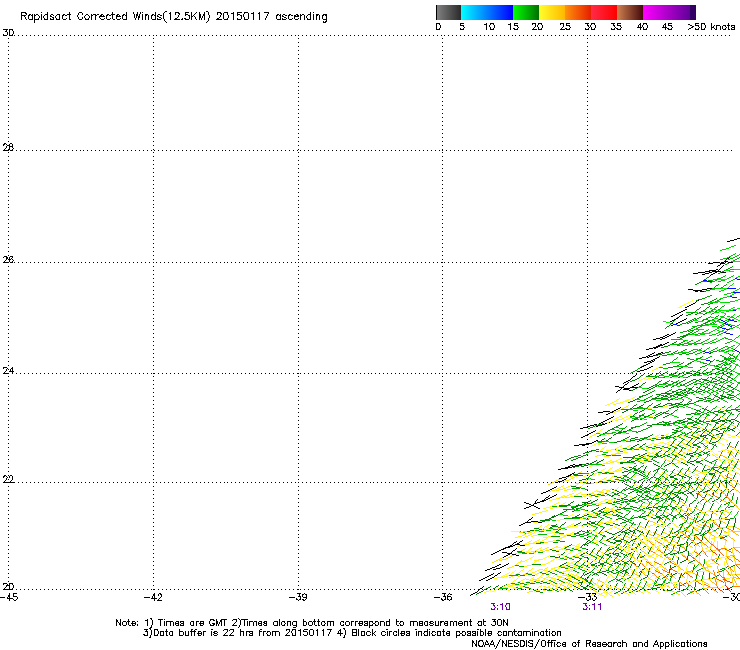This screenshot has width=740, height=650.
Task: Click the latitude axis label '22'
Action: 8,479
